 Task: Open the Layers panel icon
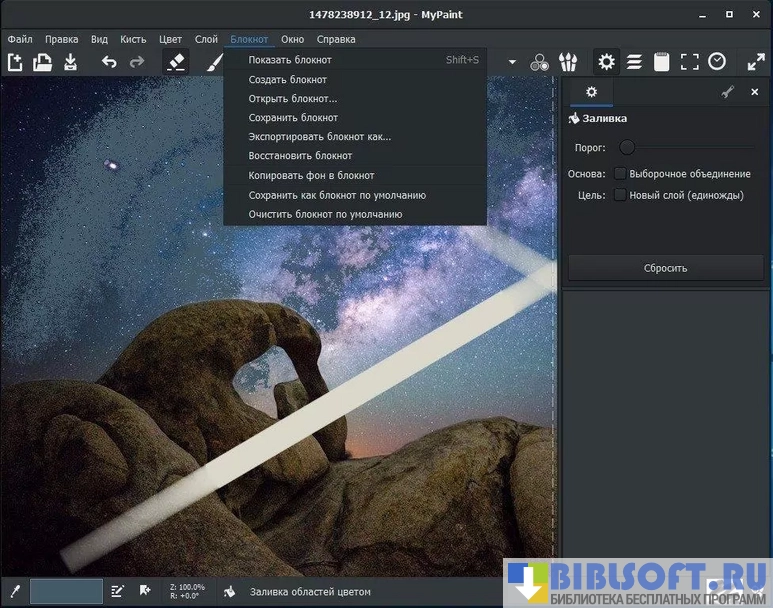coord(634,62)
